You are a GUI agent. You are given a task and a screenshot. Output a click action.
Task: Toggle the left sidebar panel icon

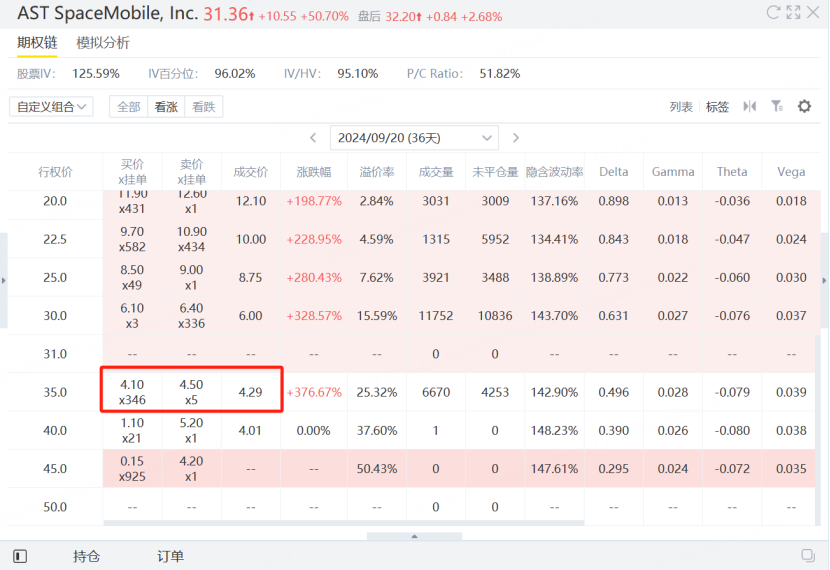(x=19, y=556)
